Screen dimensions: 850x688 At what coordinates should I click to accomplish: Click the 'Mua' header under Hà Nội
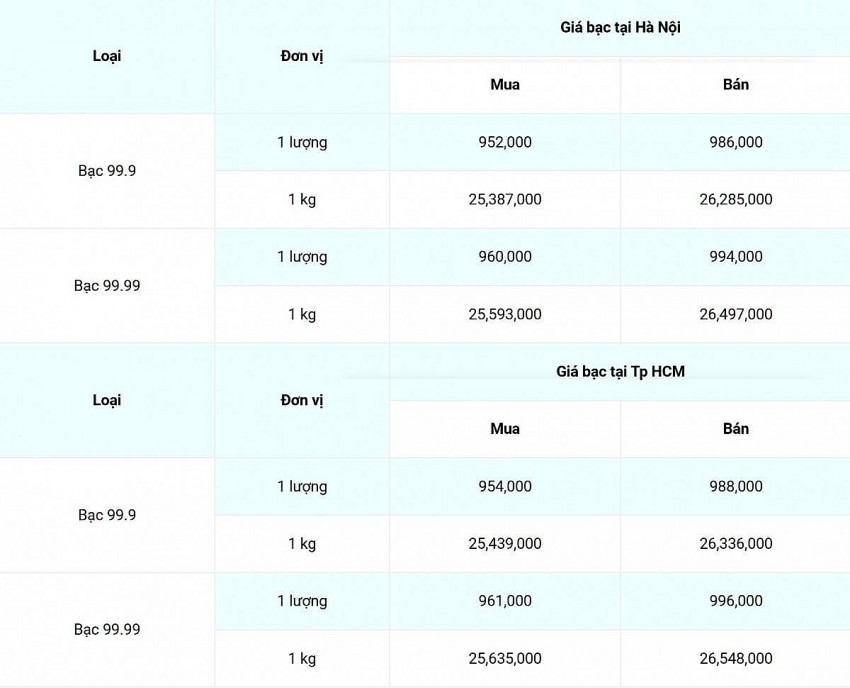(x=505, y=85)
